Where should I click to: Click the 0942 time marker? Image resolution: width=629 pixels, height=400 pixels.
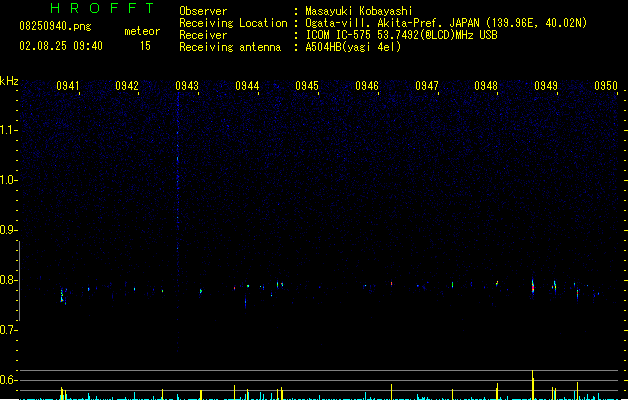127,86
